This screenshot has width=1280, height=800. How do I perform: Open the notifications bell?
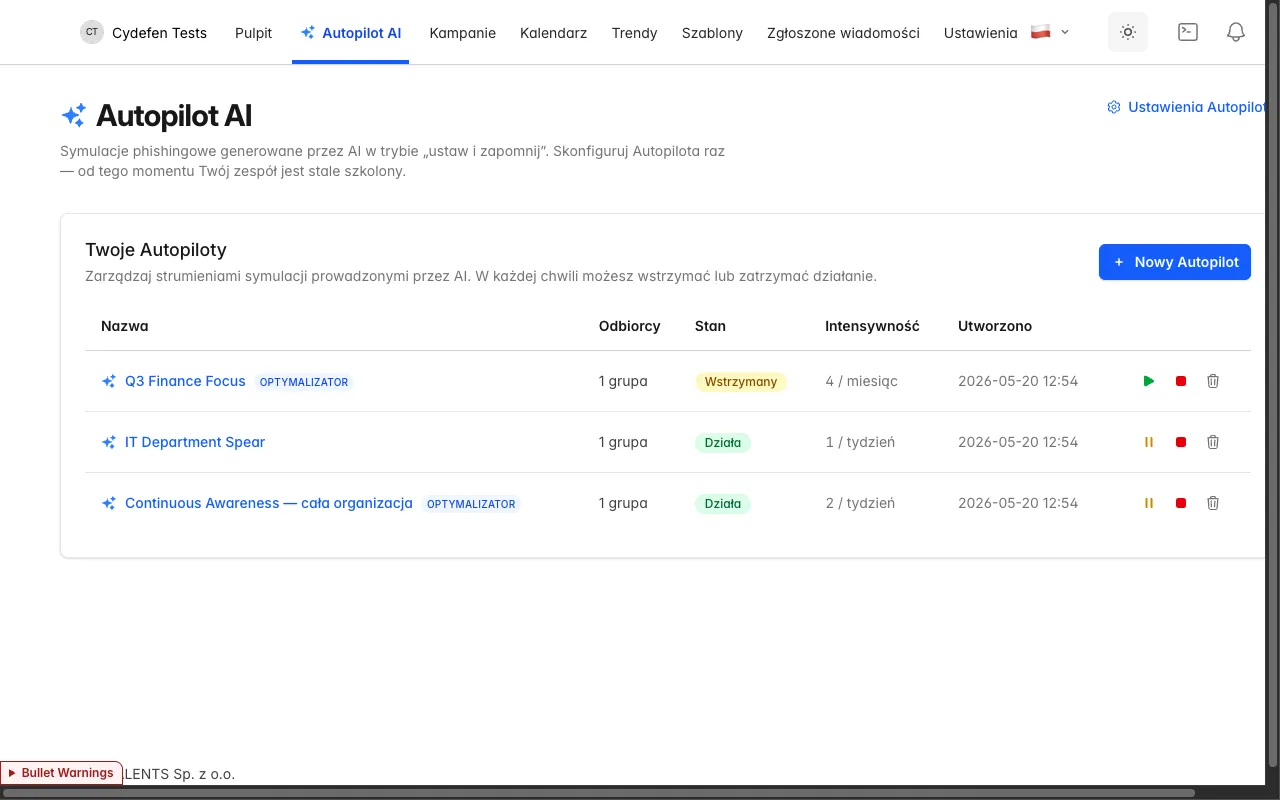pos(1236,32)
